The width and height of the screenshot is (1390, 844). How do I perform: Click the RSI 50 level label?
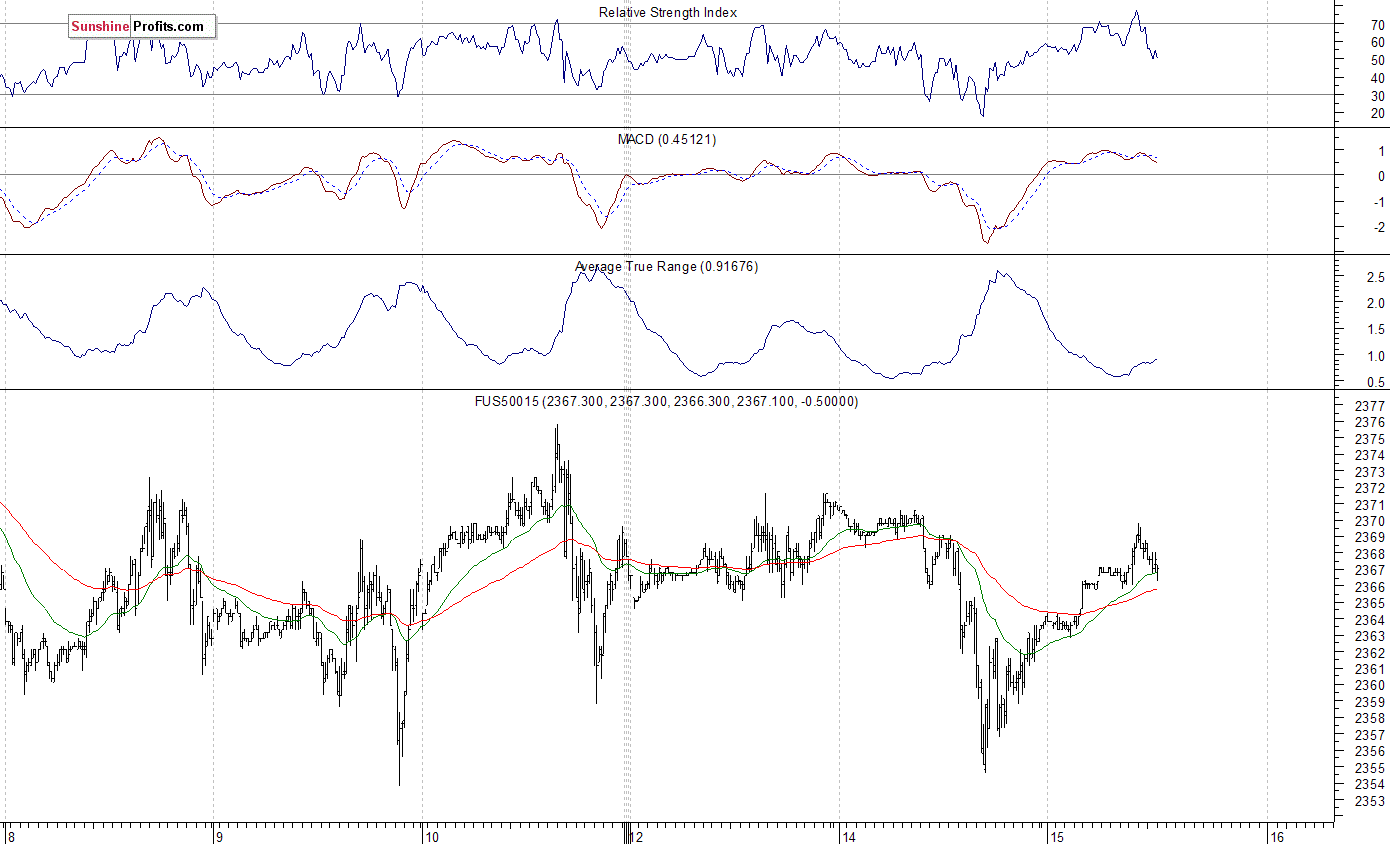point(1379,60)
